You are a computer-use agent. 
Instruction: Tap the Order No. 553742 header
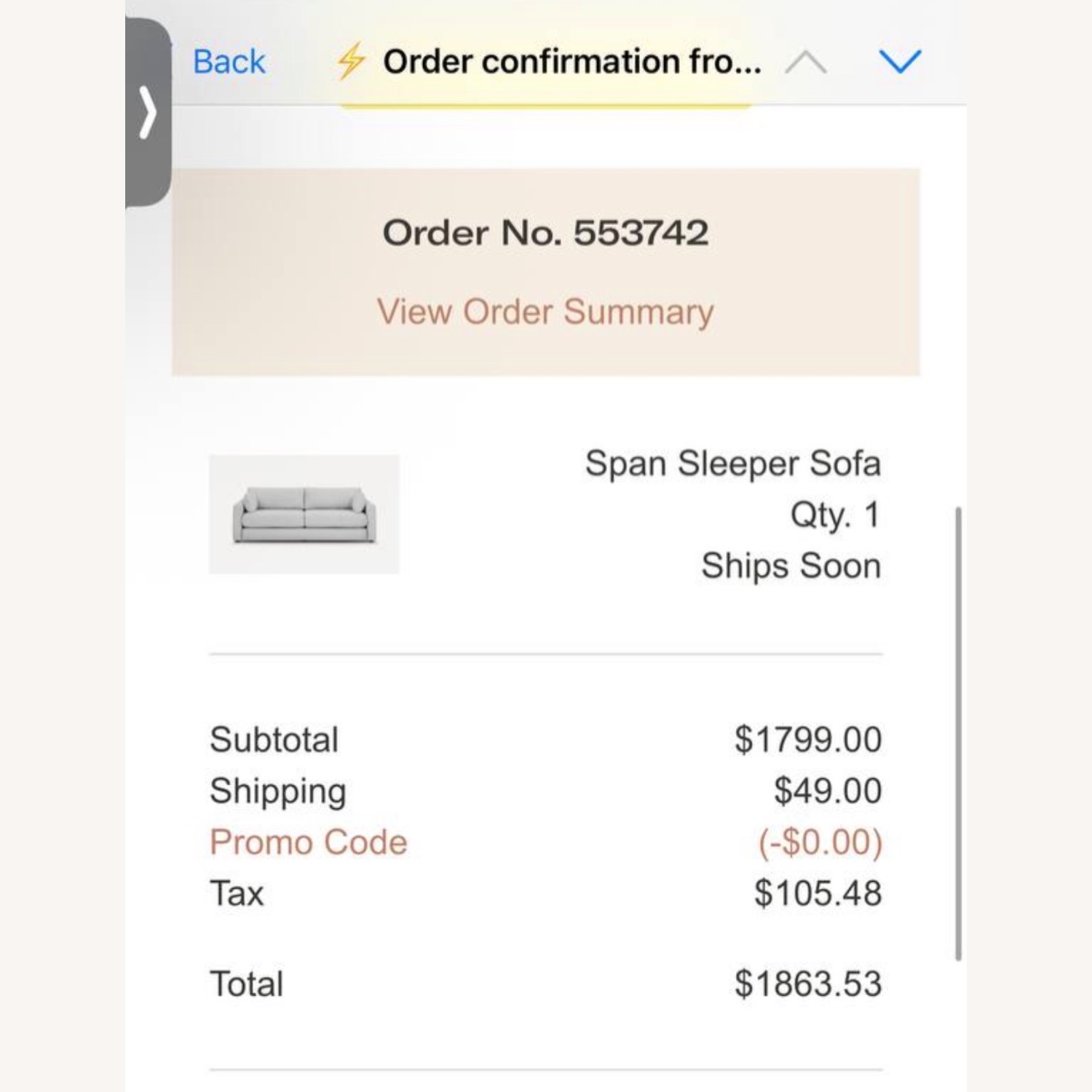tap(546, 233)
